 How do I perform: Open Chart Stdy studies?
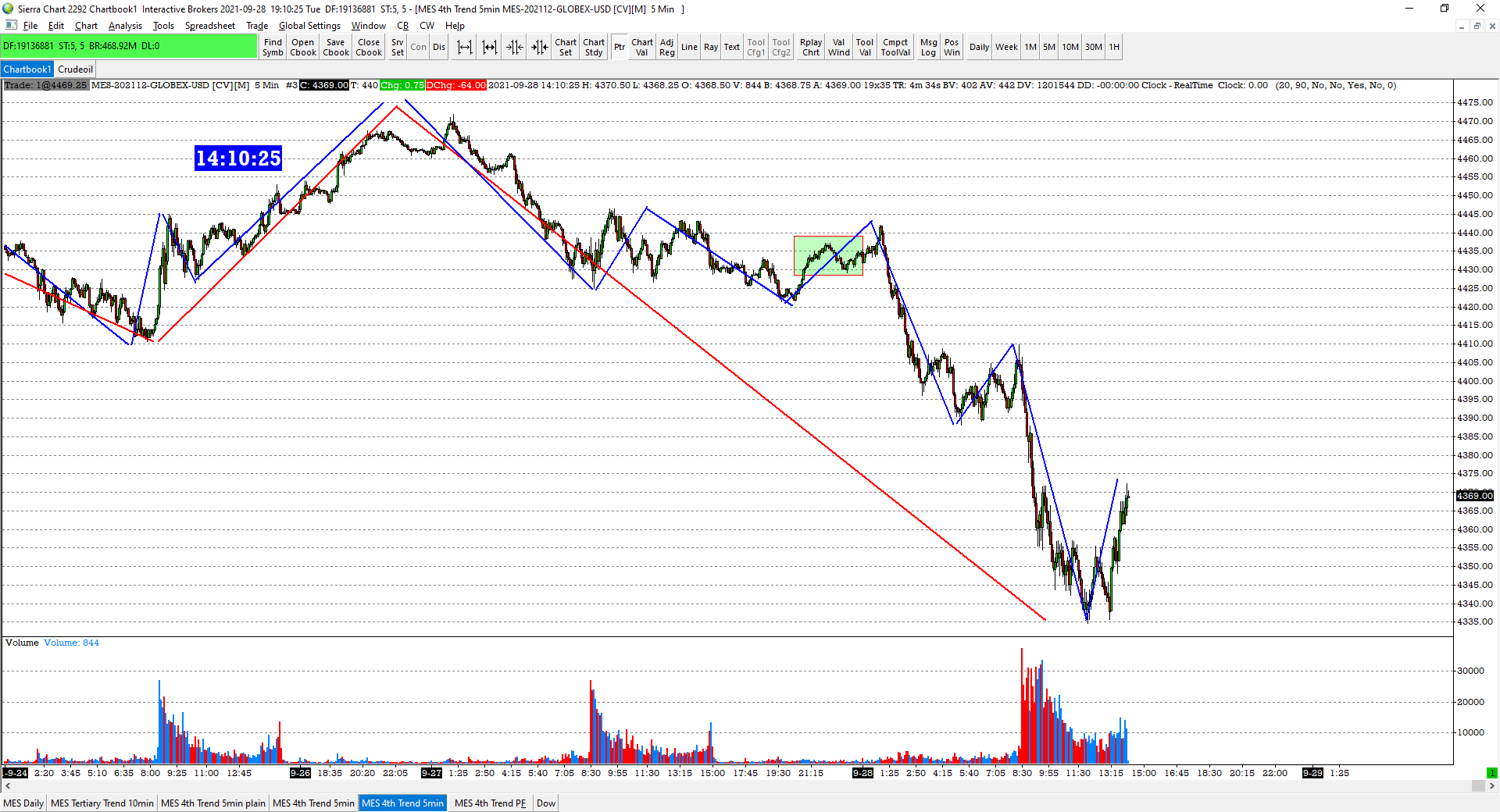pos(594,48)
